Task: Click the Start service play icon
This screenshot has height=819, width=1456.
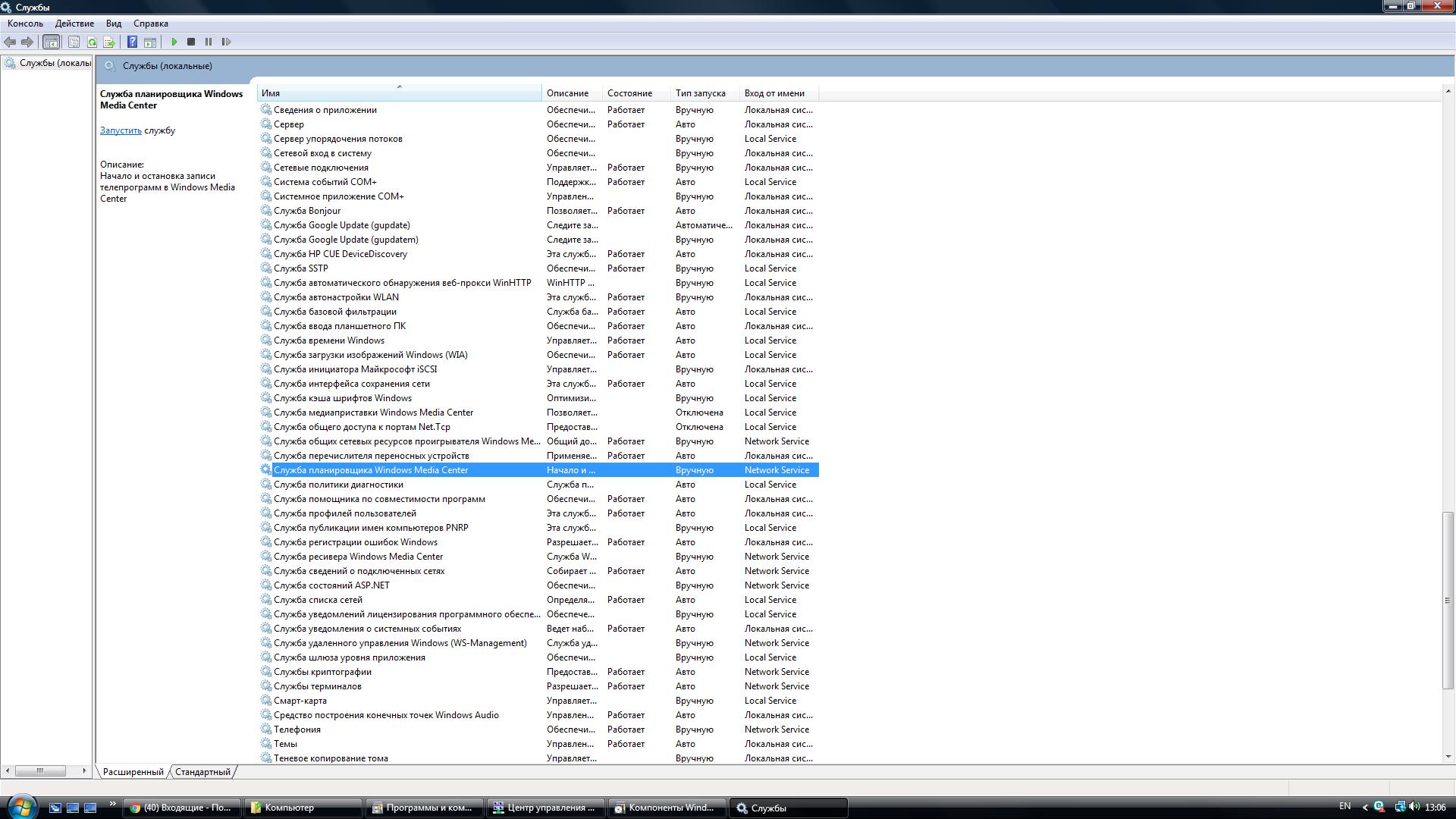Action: click(x=174, y=42)
